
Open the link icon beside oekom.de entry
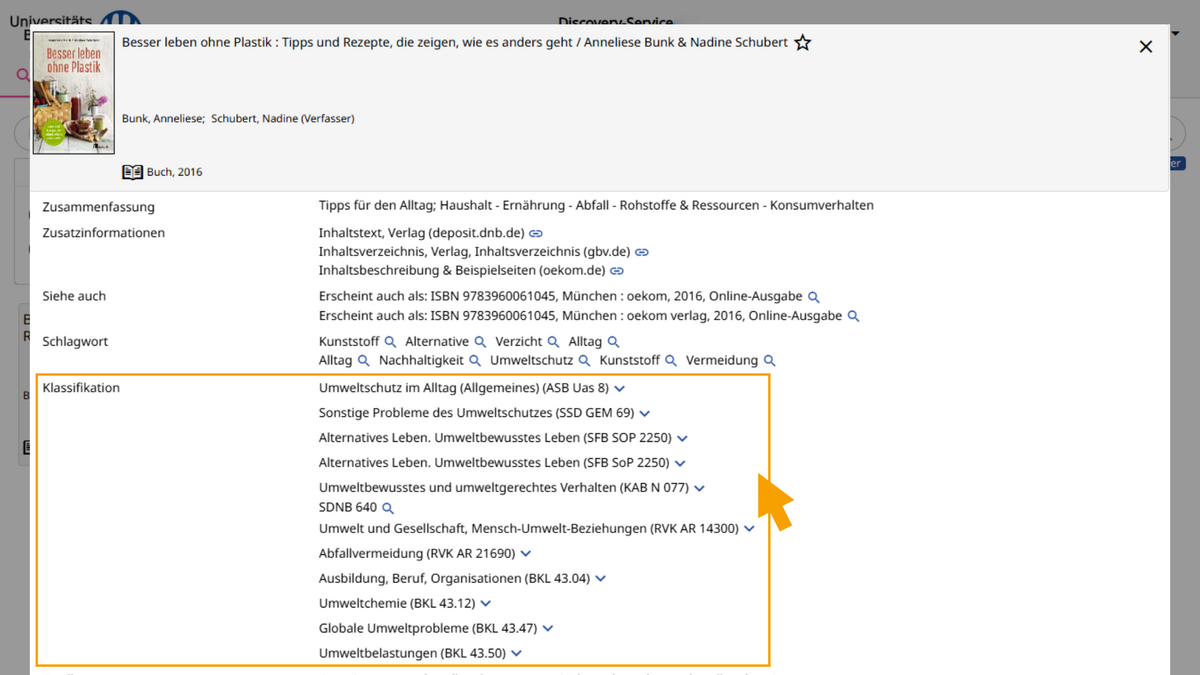pos(617,270)
